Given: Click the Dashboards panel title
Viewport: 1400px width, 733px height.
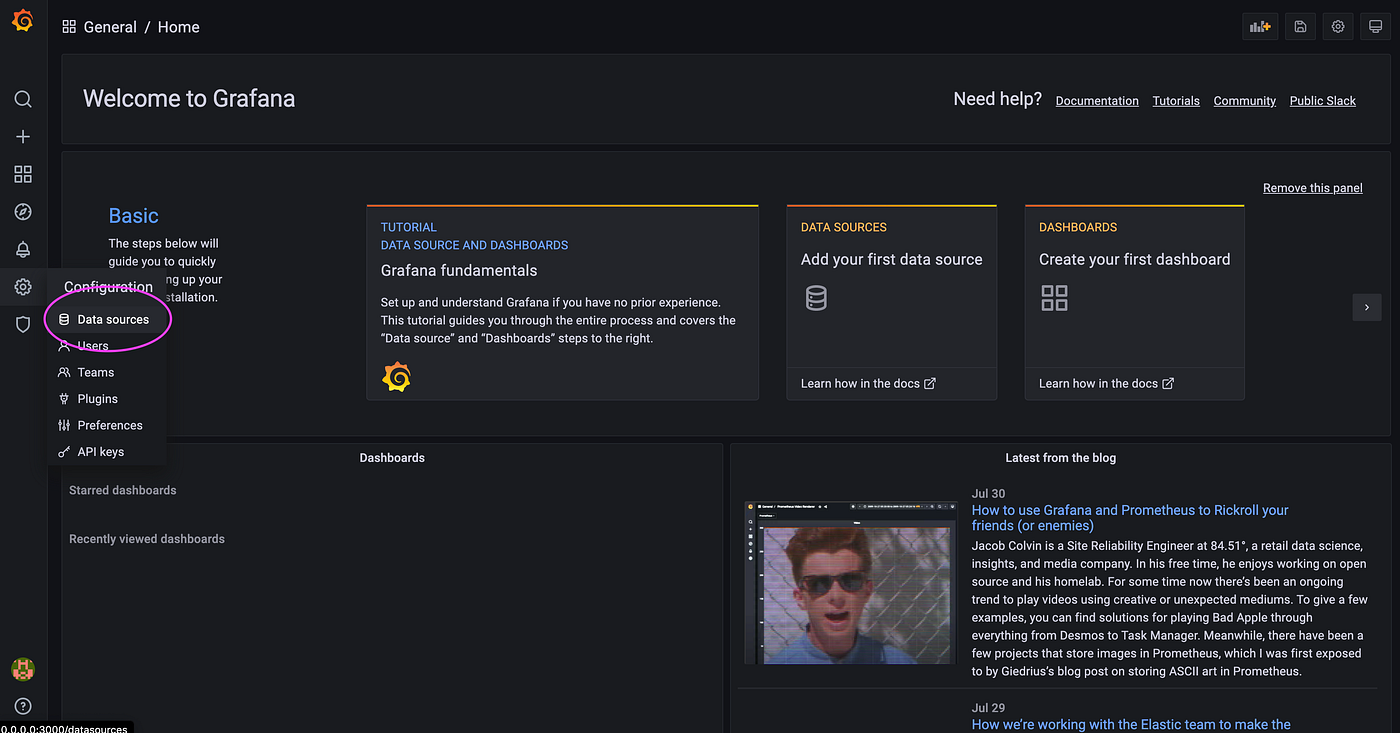Looking at the screenshot, I should point(392,458).
